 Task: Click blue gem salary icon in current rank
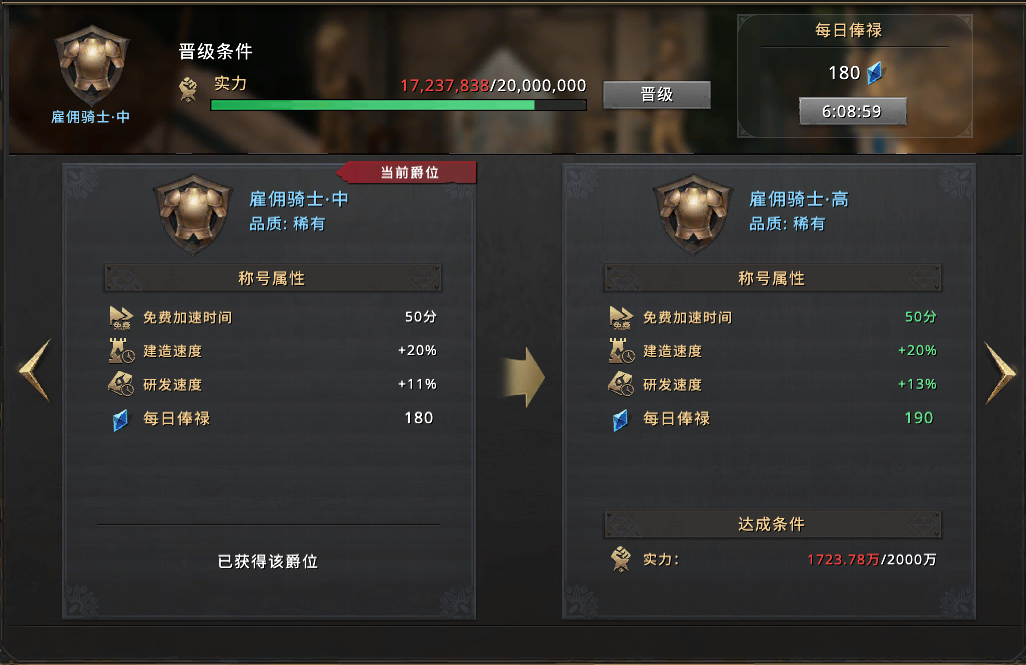(120, 420)
